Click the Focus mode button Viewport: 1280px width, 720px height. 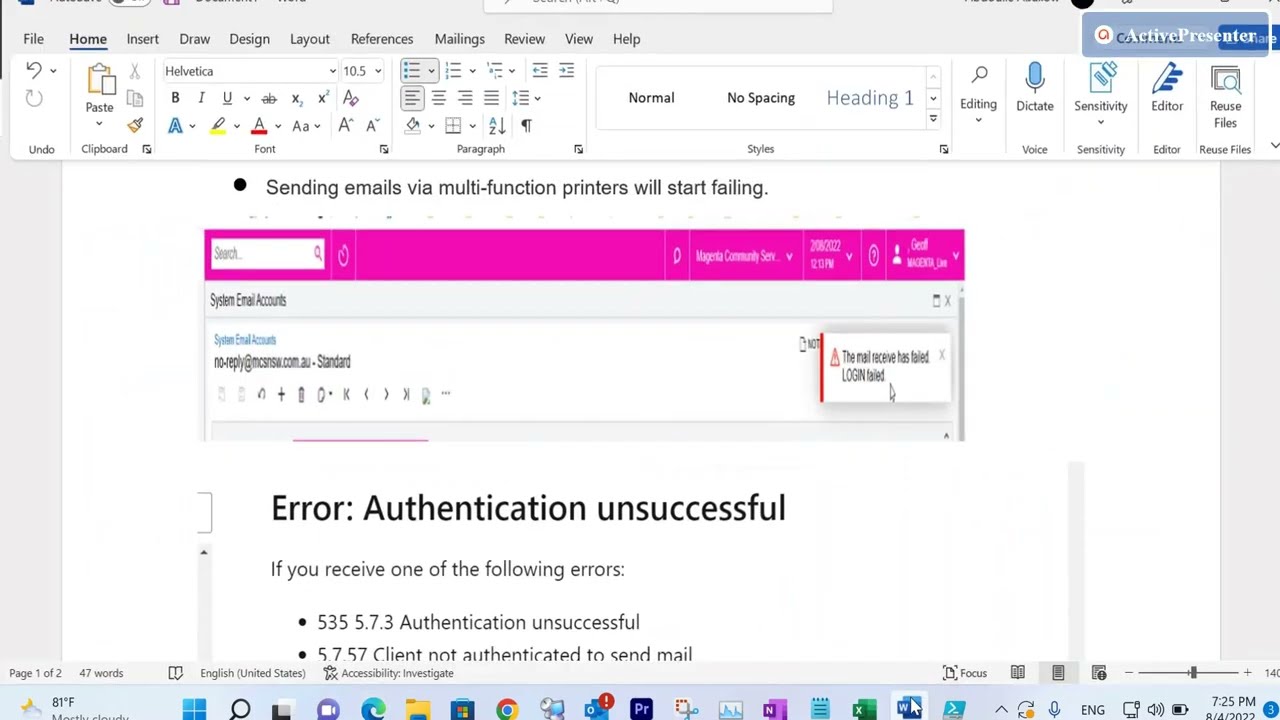[x=965, y=673]
